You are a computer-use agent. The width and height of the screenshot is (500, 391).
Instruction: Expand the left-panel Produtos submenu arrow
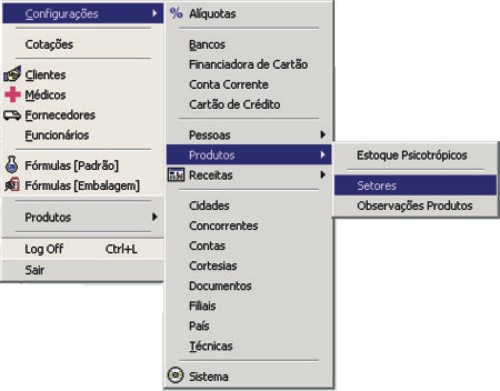coord(154,217)
